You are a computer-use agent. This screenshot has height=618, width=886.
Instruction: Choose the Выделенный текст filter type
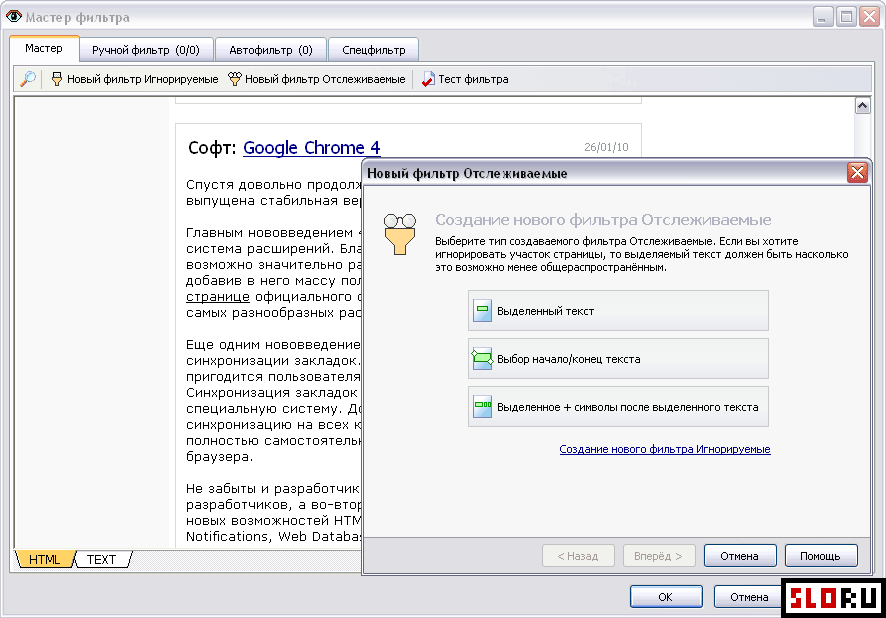pos(618,311)
